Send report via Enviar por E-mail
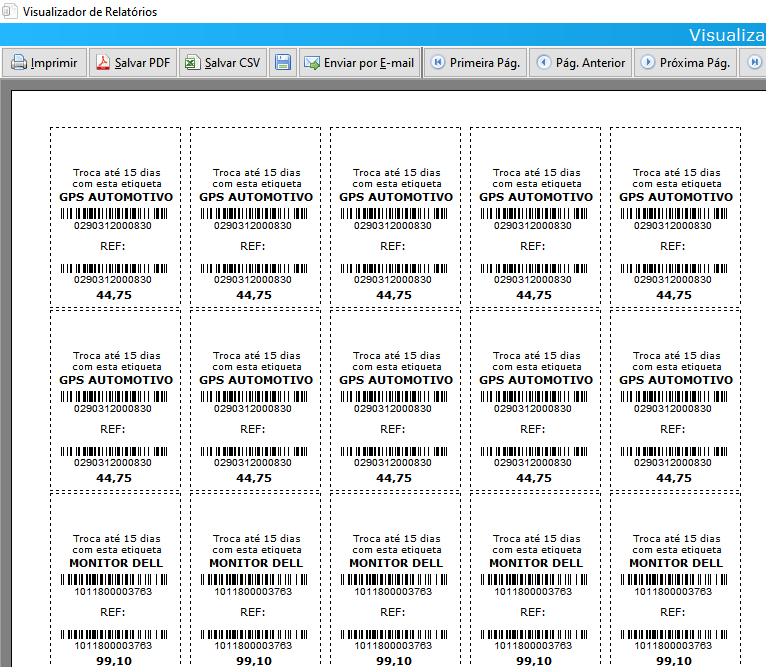The height and width of the screenshot is (667, 766). (x=360, y=63)
